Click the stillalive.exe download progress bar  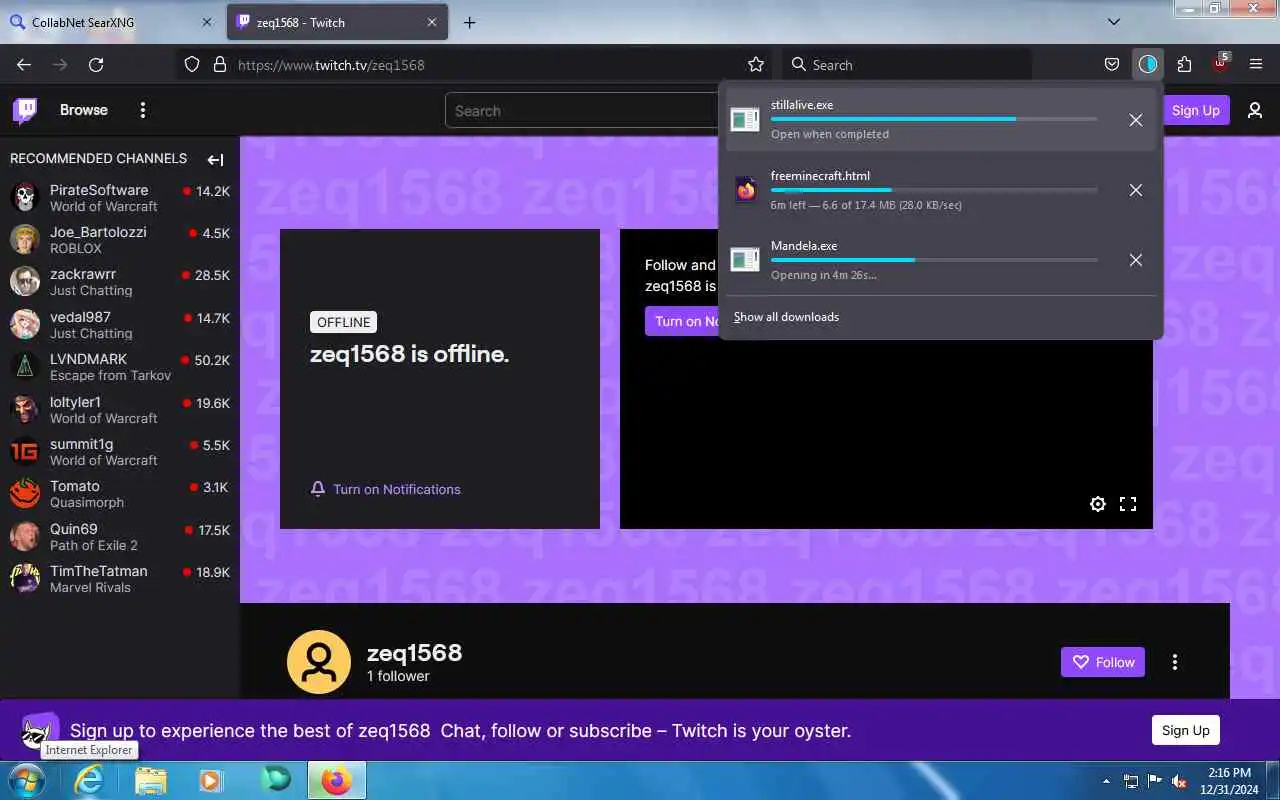(x=934, y=119)
